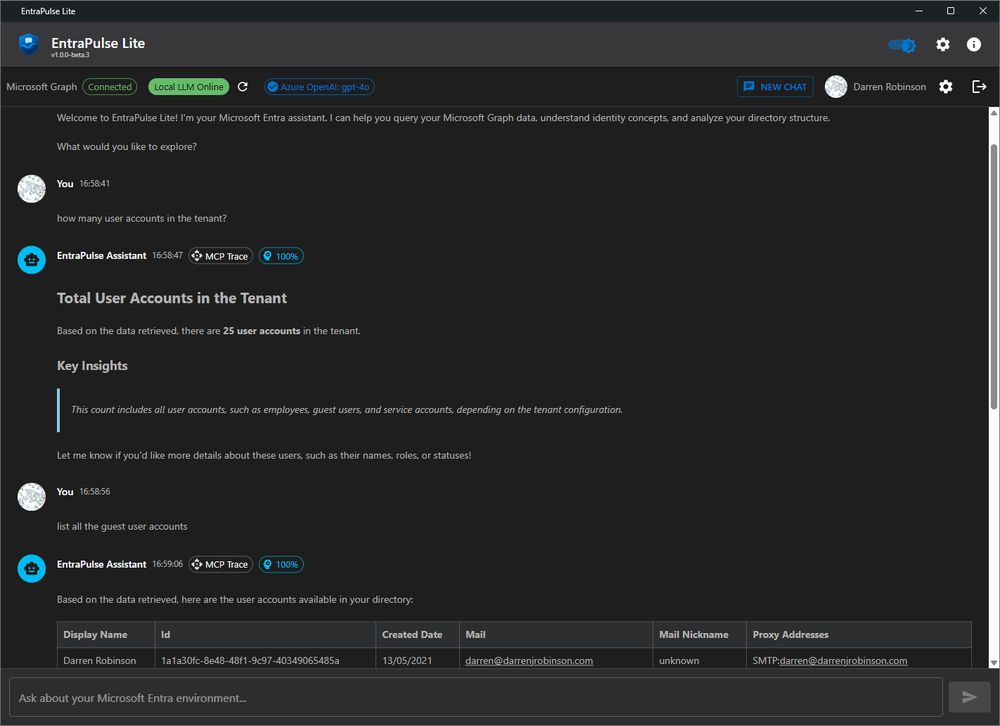Viewport: 1000px width, 726px height.
Task: Open the About info icon
Action: [x=973, y=44]
